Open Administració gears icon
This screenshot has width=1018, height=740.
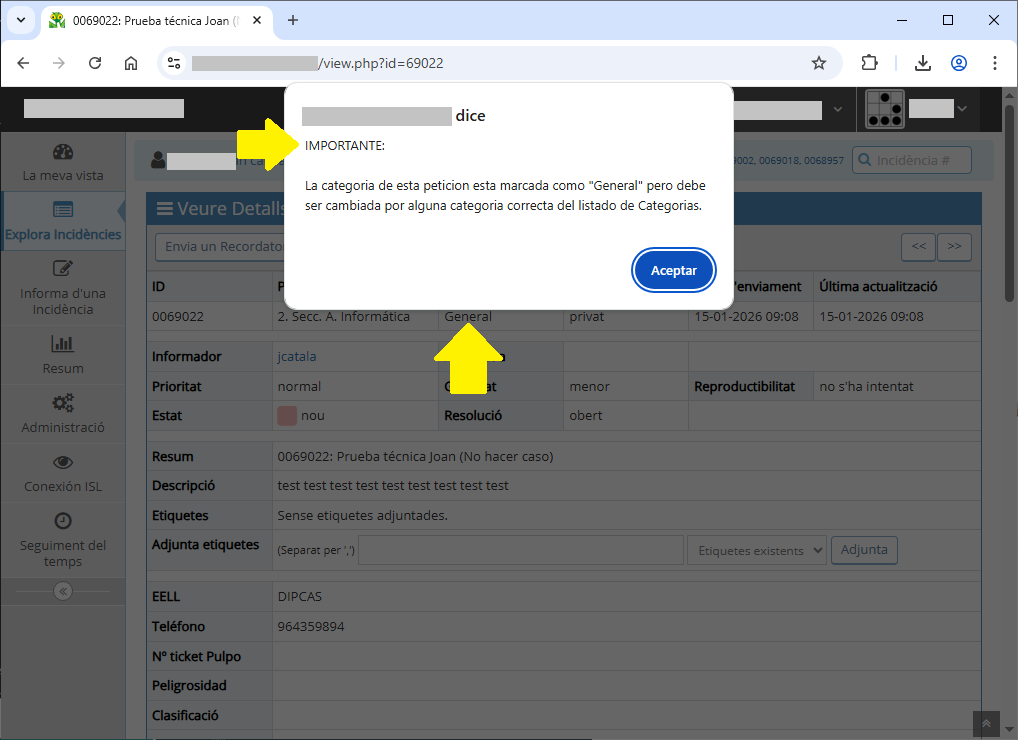[x=63, y=404]
